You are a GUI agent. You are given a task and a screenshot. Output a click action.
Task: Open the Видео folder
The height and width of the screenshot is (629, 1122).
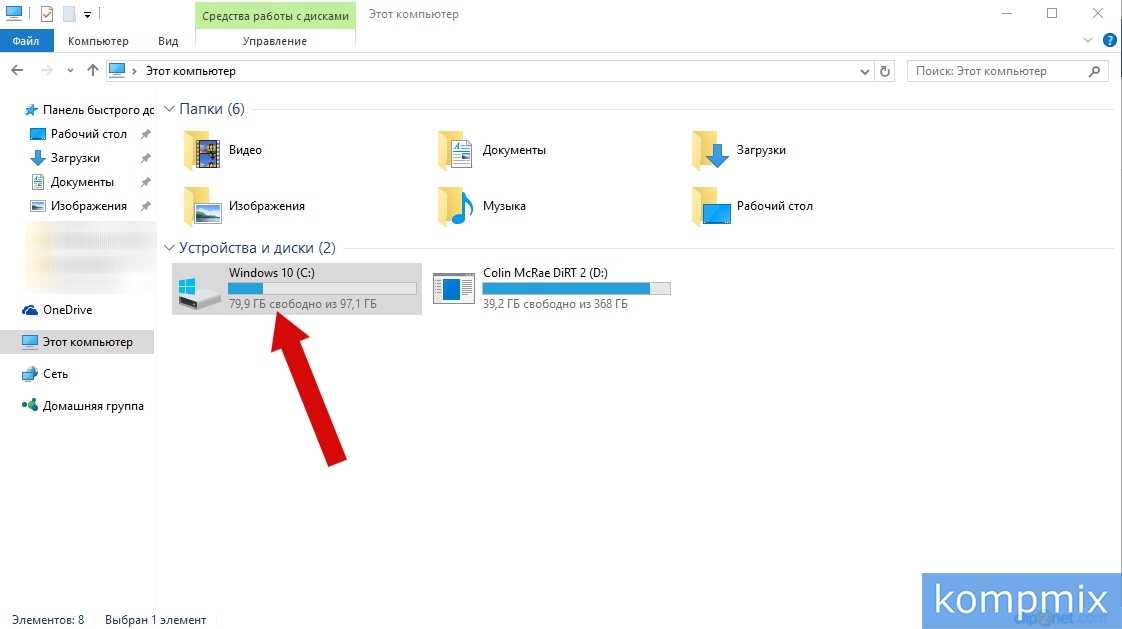(x=223, y=150)
